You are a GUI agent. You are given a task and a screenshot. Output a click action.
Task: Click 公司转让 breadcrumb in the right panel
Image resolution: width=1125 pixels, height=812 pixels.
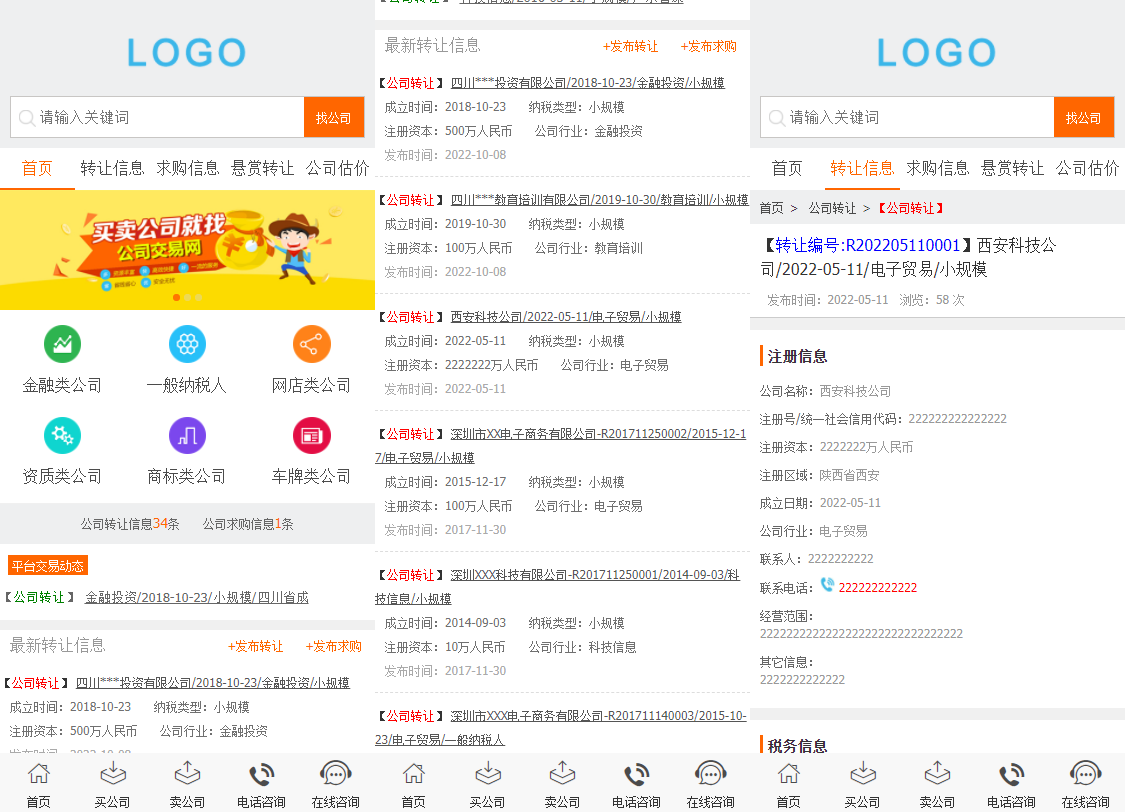coord(832,208)
